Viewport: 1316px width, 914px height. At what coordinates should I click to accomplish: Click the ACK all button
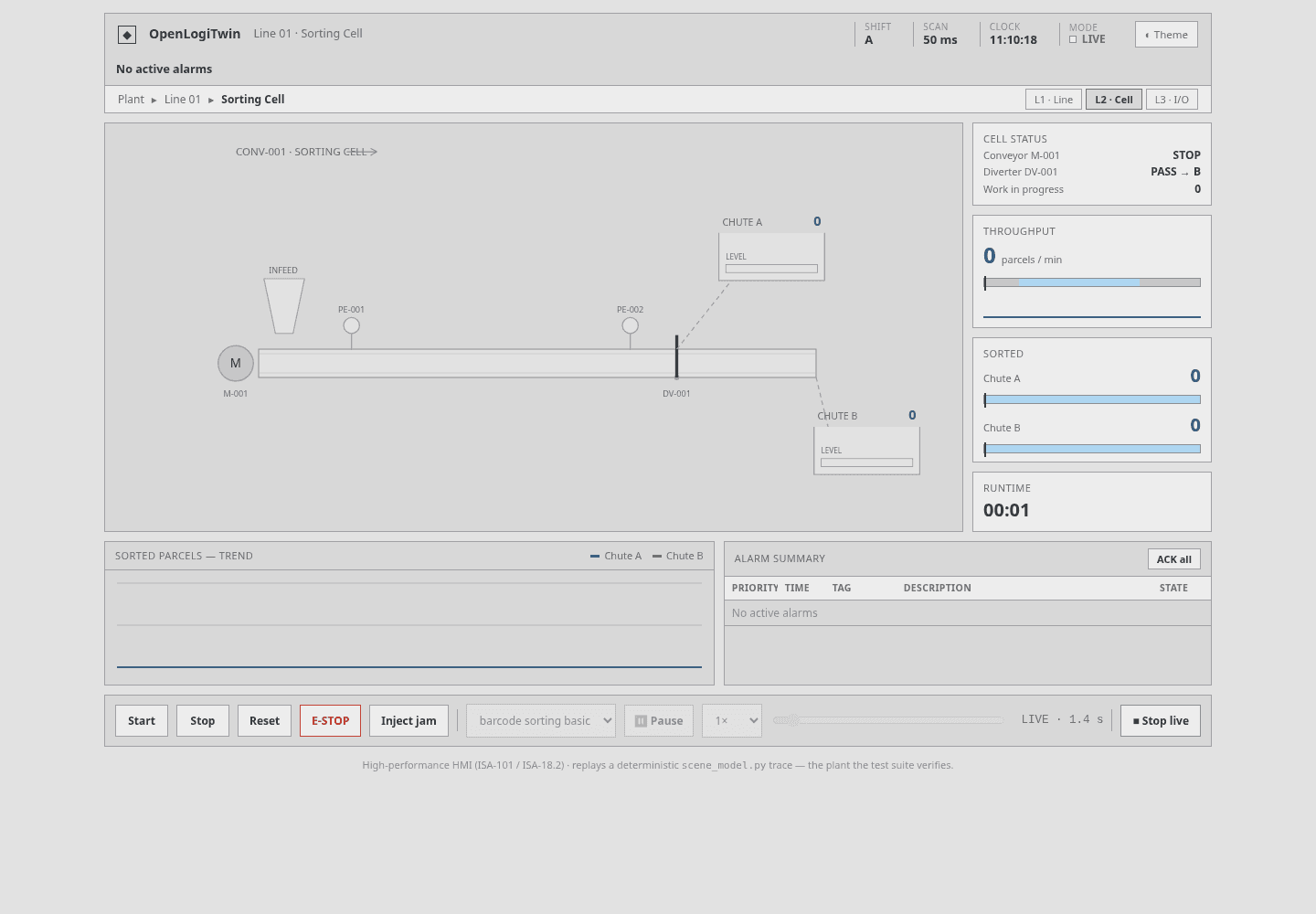pos(1174,559)
